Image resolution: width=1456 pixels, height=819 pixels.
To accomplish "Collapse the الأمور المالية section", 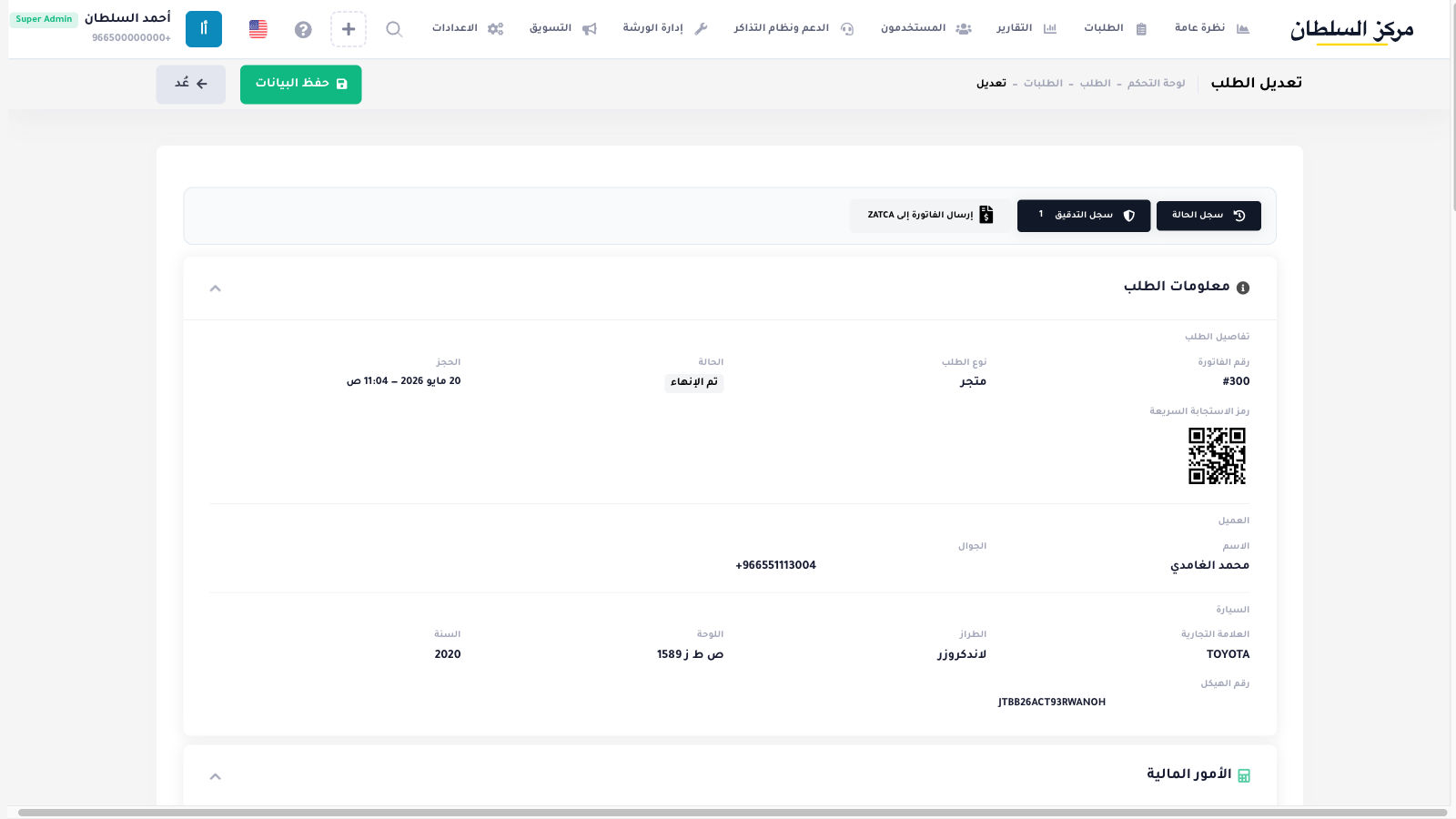I will coord(216,776).
